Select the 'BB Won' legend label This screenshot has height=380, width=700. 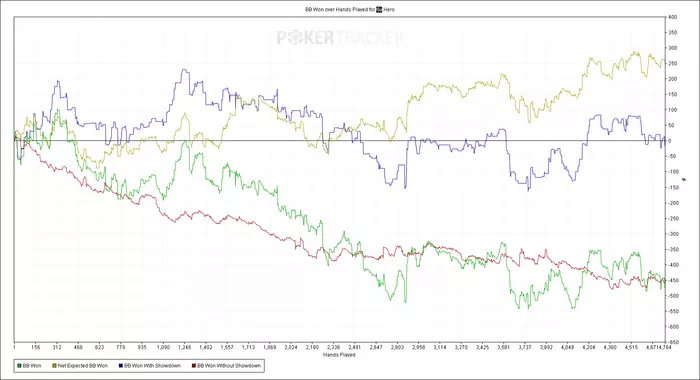pos(32,366)
